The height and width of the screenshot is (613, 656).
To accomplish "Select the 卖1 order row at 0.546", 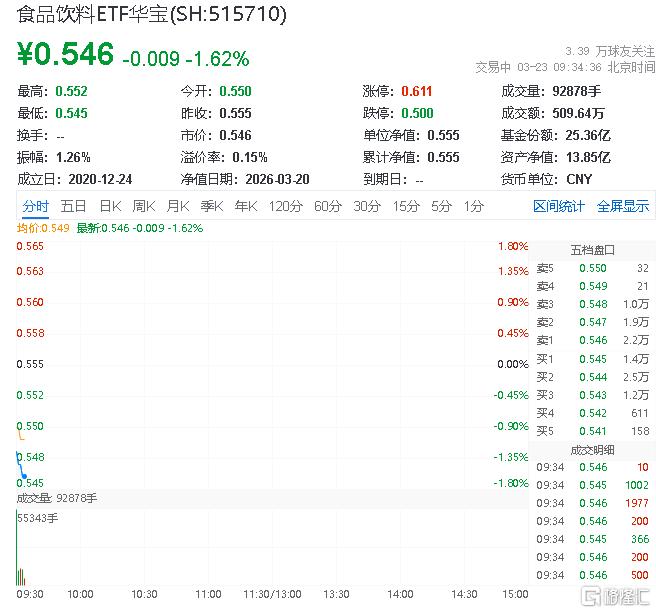I will pos(592,340).
